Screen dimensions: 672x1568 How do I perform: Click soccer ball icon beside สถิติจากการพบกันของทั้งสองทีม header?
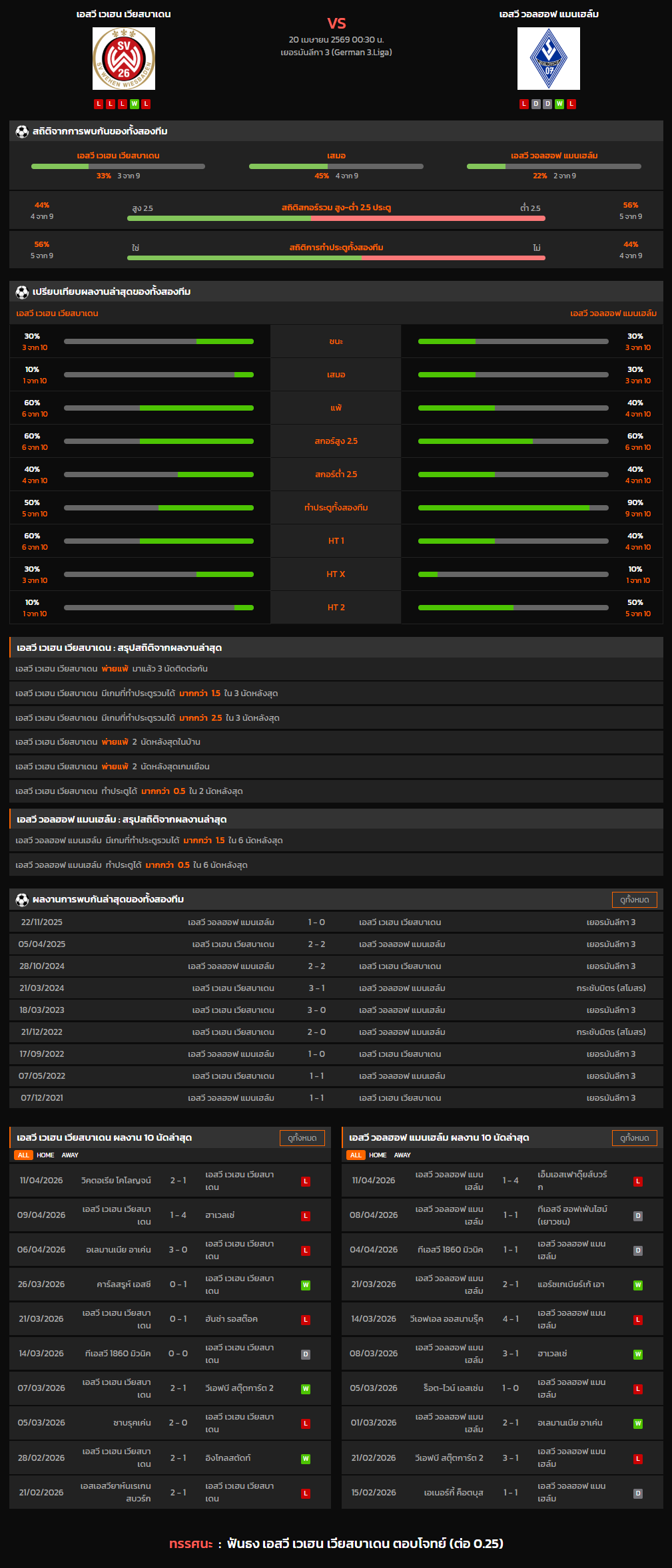(22, 132)
